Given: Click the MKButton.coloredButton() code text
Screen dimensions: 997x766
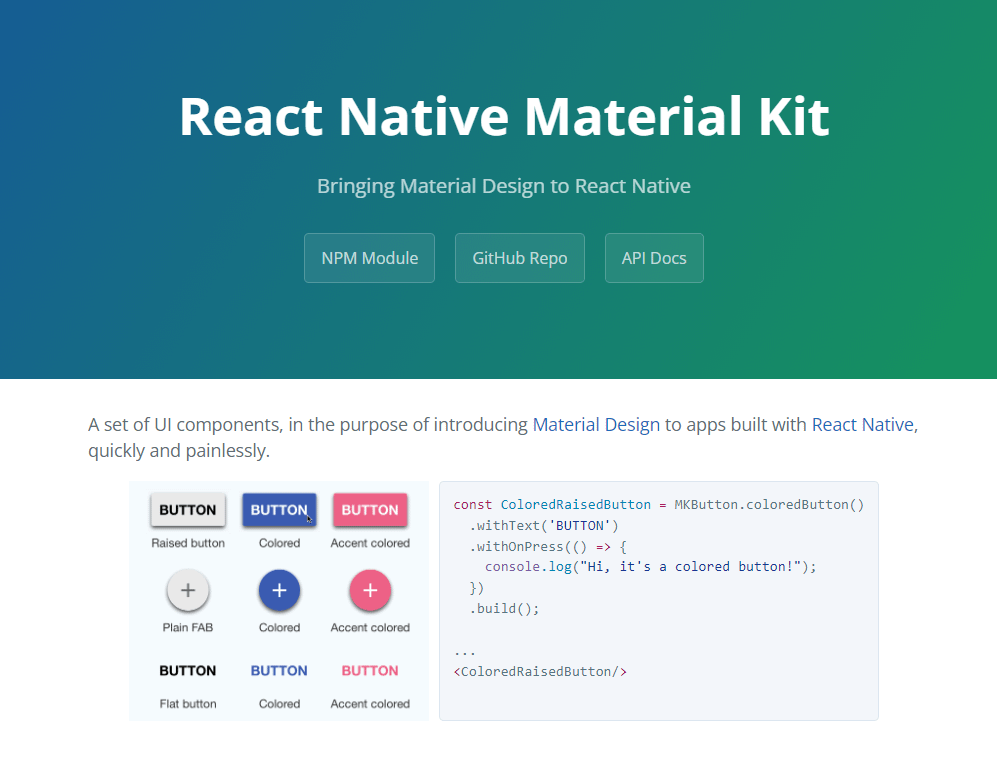Looking at the screenshot, I should pyautogui.click(x=768, y=504).
